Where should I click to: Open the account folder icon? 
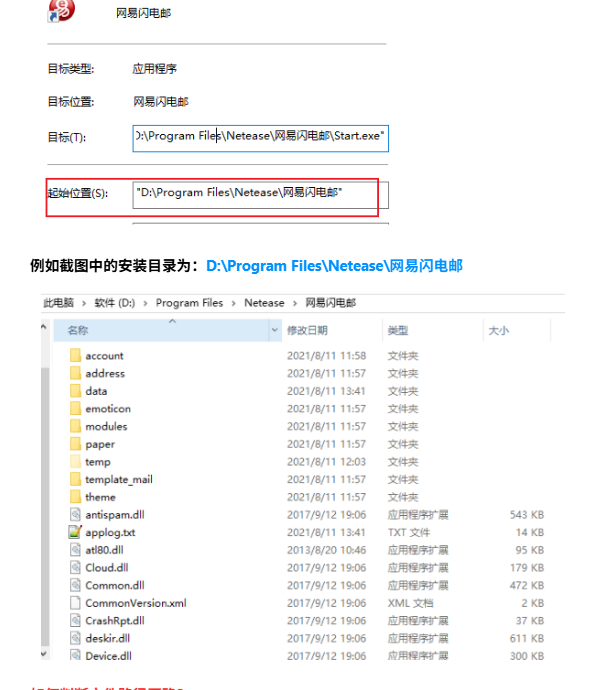point(75,355)
